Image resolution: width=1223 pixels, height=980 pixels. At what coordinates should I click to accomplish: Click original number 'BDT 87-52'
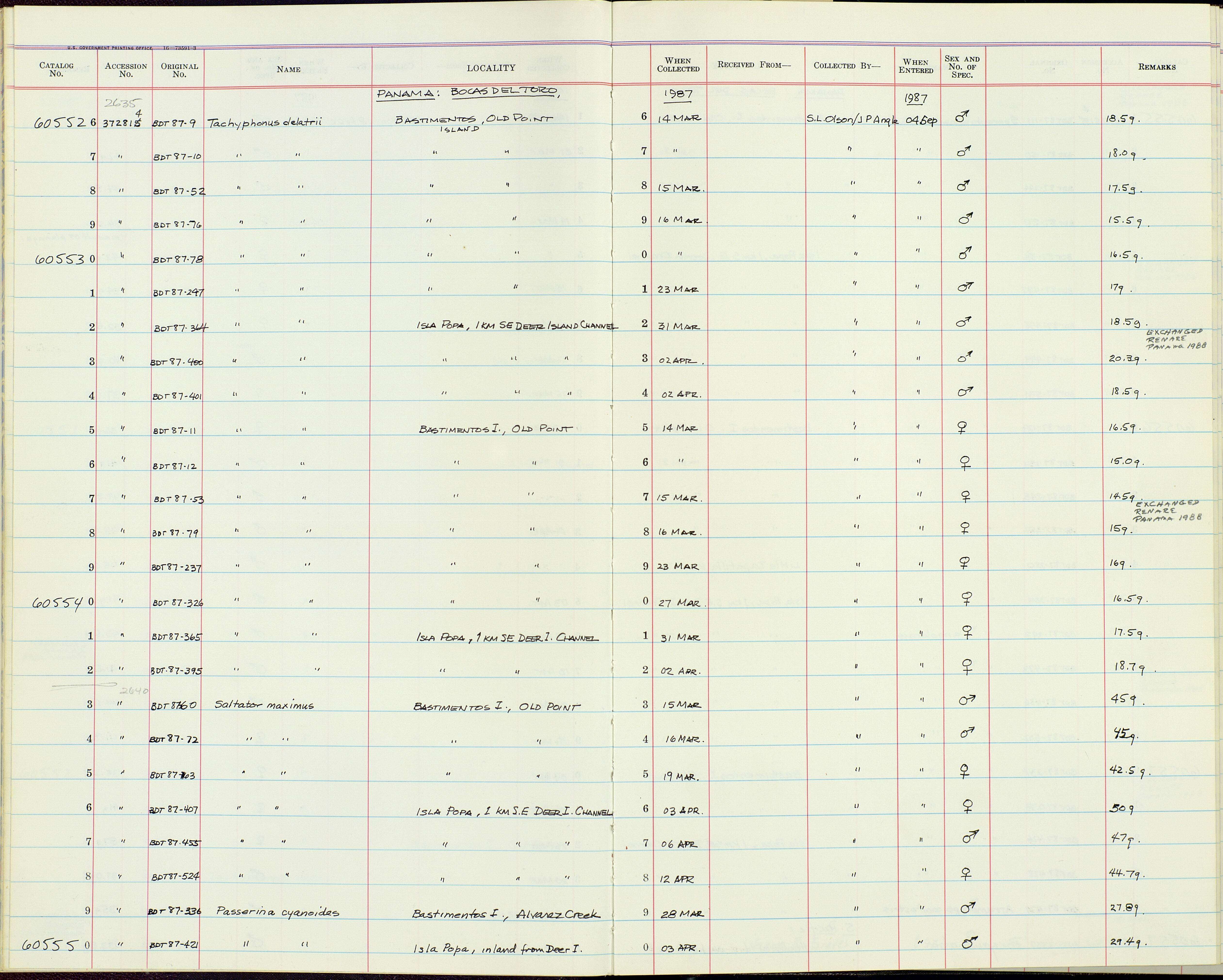pos(179,192)
